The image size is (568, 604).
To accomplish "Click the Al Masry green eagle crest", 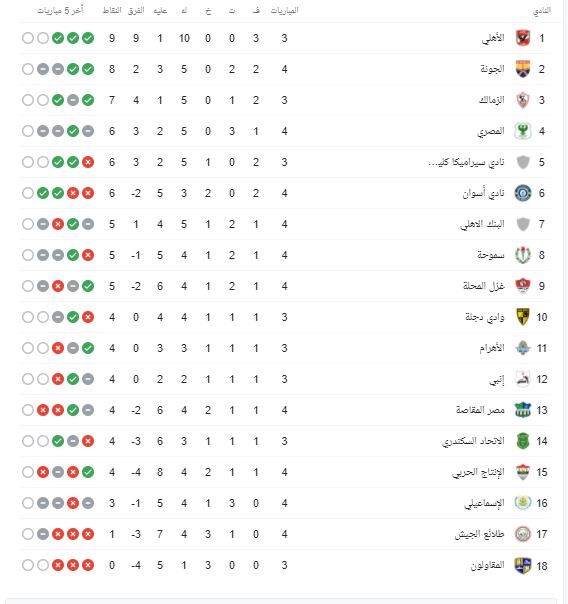I will tap(523, 131).
